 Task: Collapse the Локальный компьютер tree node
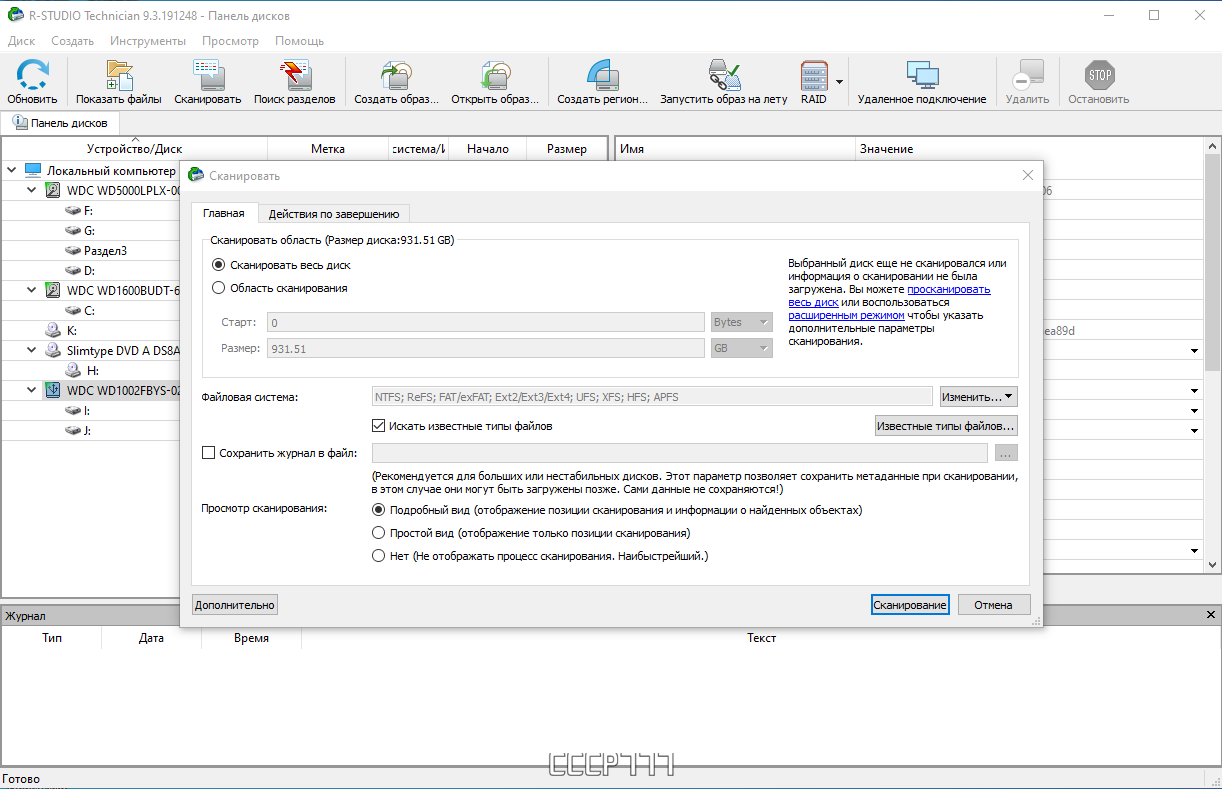pyautogui.click(x=12, y=170)
